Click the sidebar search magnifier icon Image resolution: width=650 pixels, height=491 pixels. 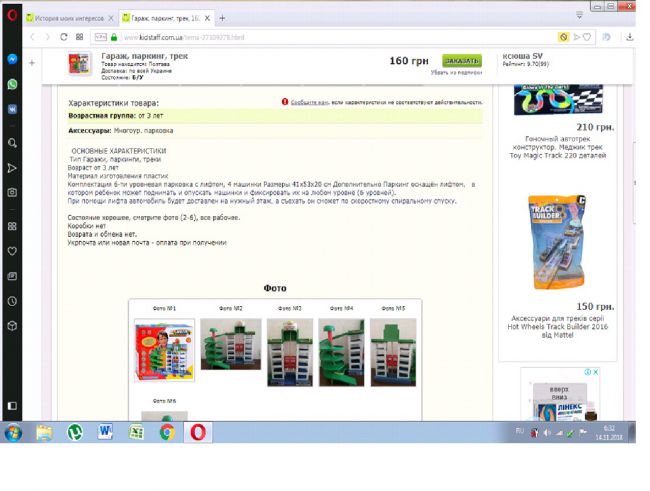click(12, 143)
